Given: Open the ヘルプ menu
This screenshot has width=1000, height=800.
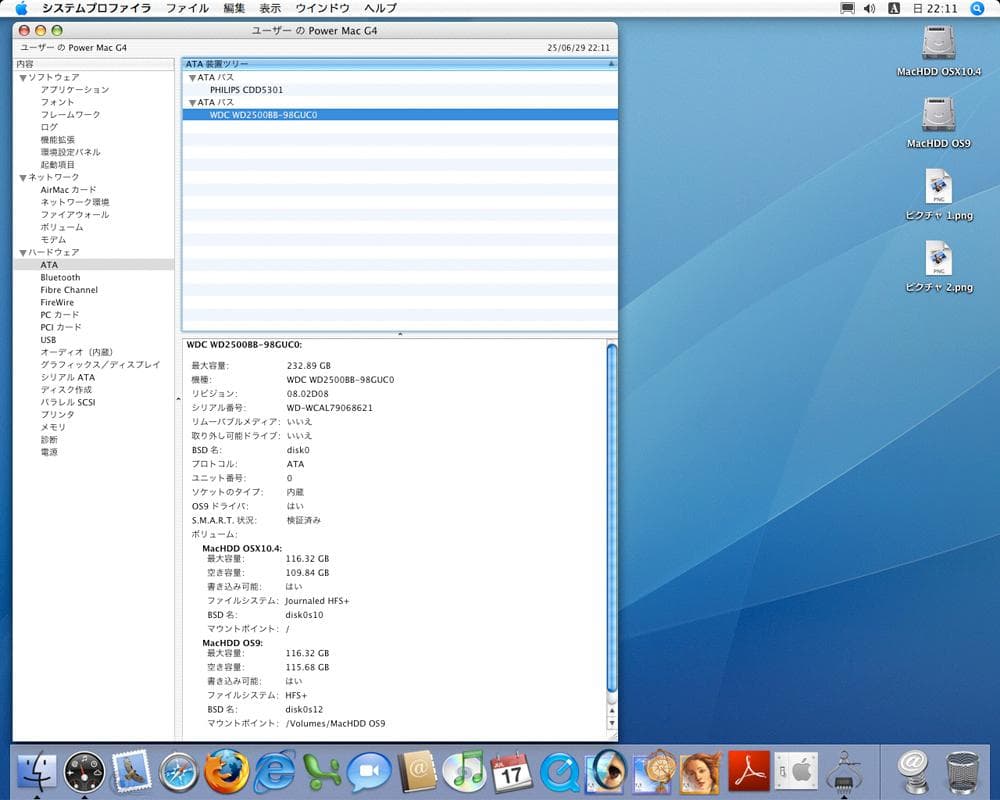Looking at the screenshot, I should coord(379,8).
